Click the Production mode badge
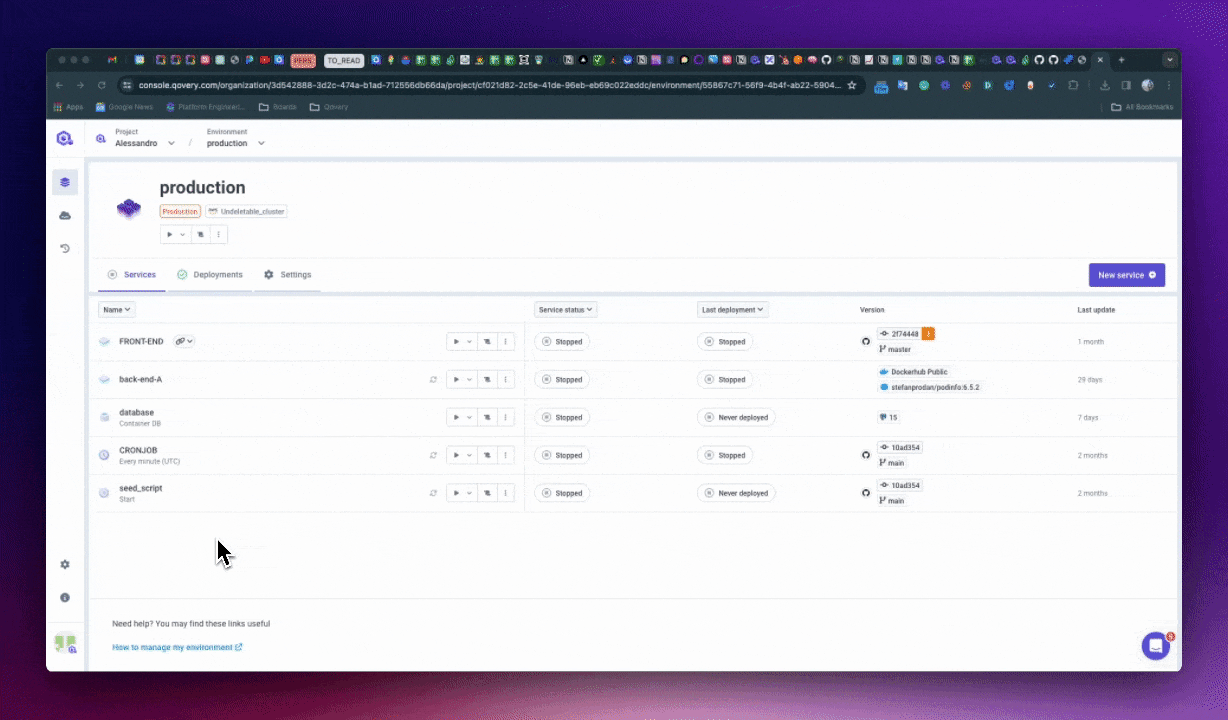Screen dimensions: 1228x720 coord(180,211)
